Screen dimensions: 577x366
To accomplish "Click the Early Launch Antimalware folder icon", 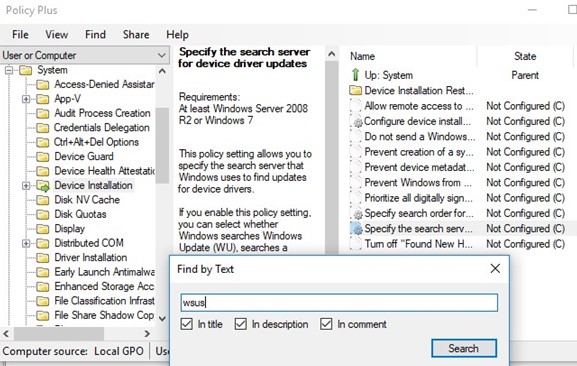I will pyautogui.click(x=43, y=272).
